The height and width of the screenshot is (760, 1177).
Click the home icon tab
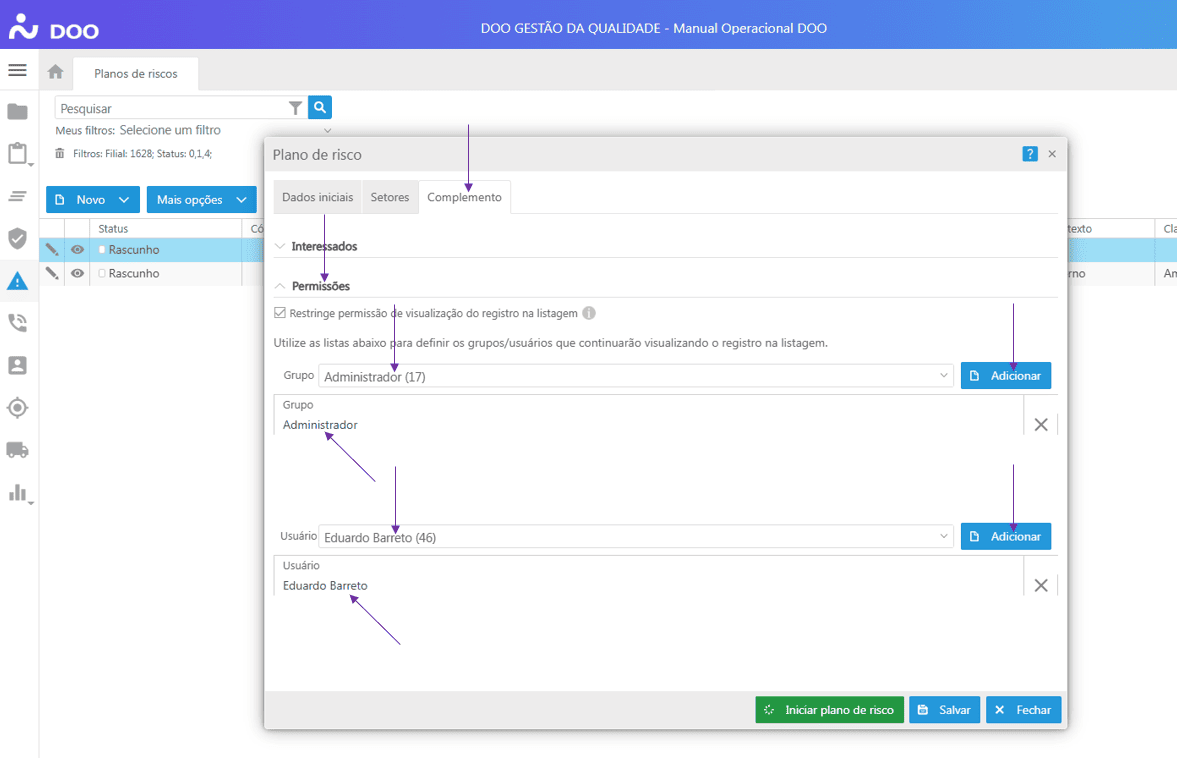click(56, 72)
